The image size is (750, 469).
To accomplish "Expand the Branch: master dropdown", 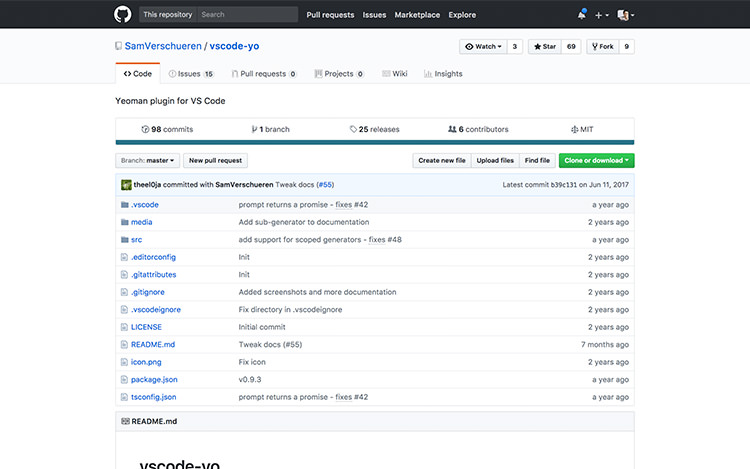I will [147, 161].
